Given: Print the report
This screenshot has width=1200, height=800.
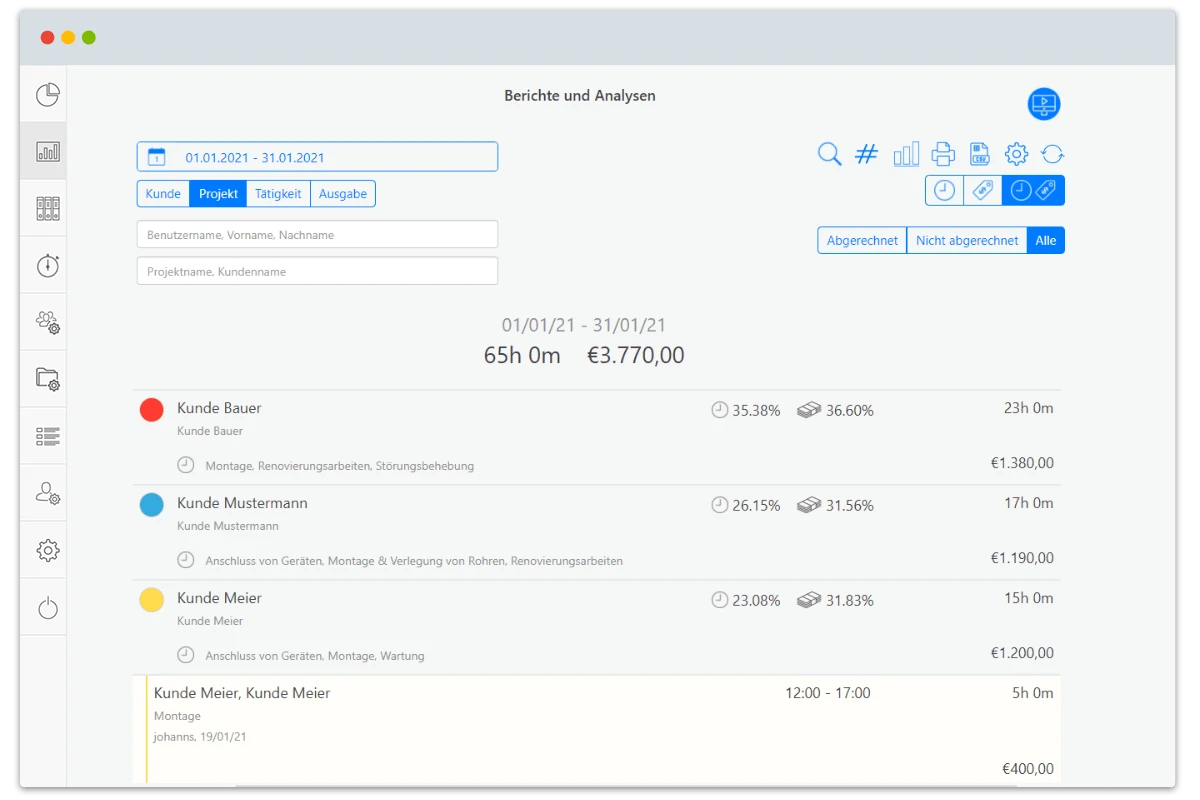Looking at the screenshot, I should tap(943, 154).
